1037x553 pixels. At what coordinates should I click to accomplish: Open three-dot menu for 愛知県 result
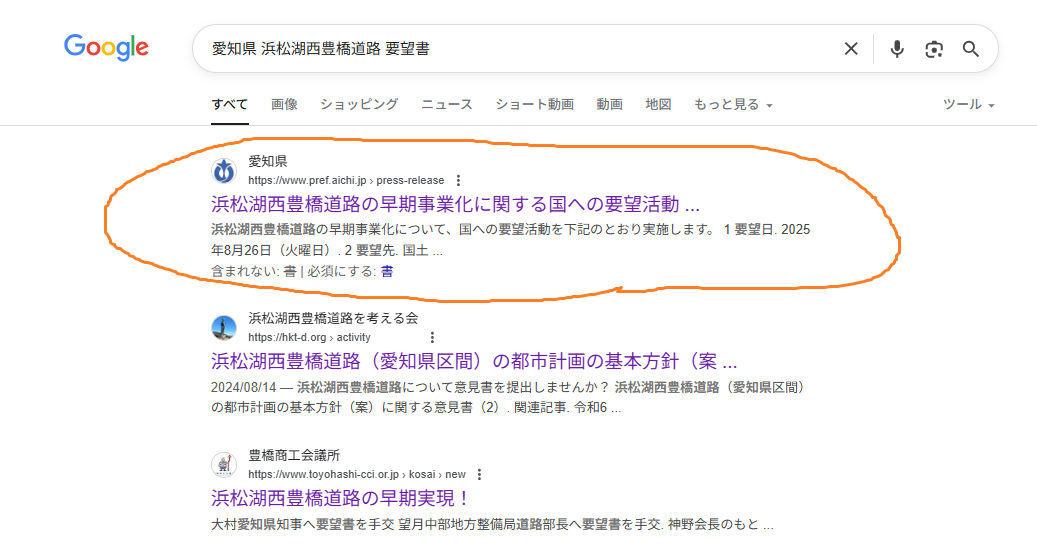click(458, 181)
